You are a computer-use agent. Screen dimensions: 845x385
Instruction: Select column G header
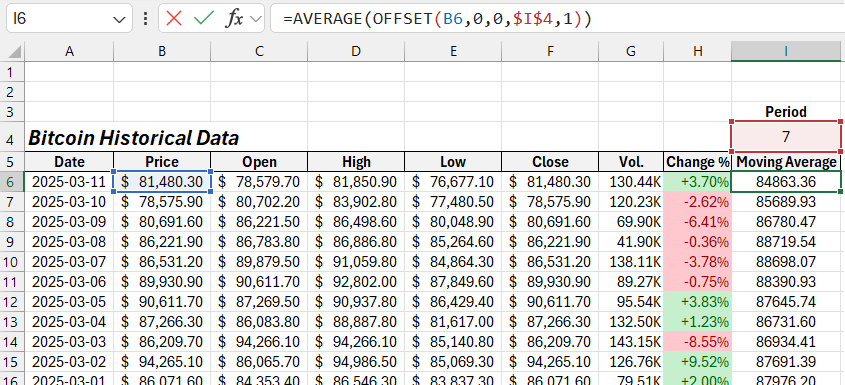pyautogui.click(x=631, y=51)
